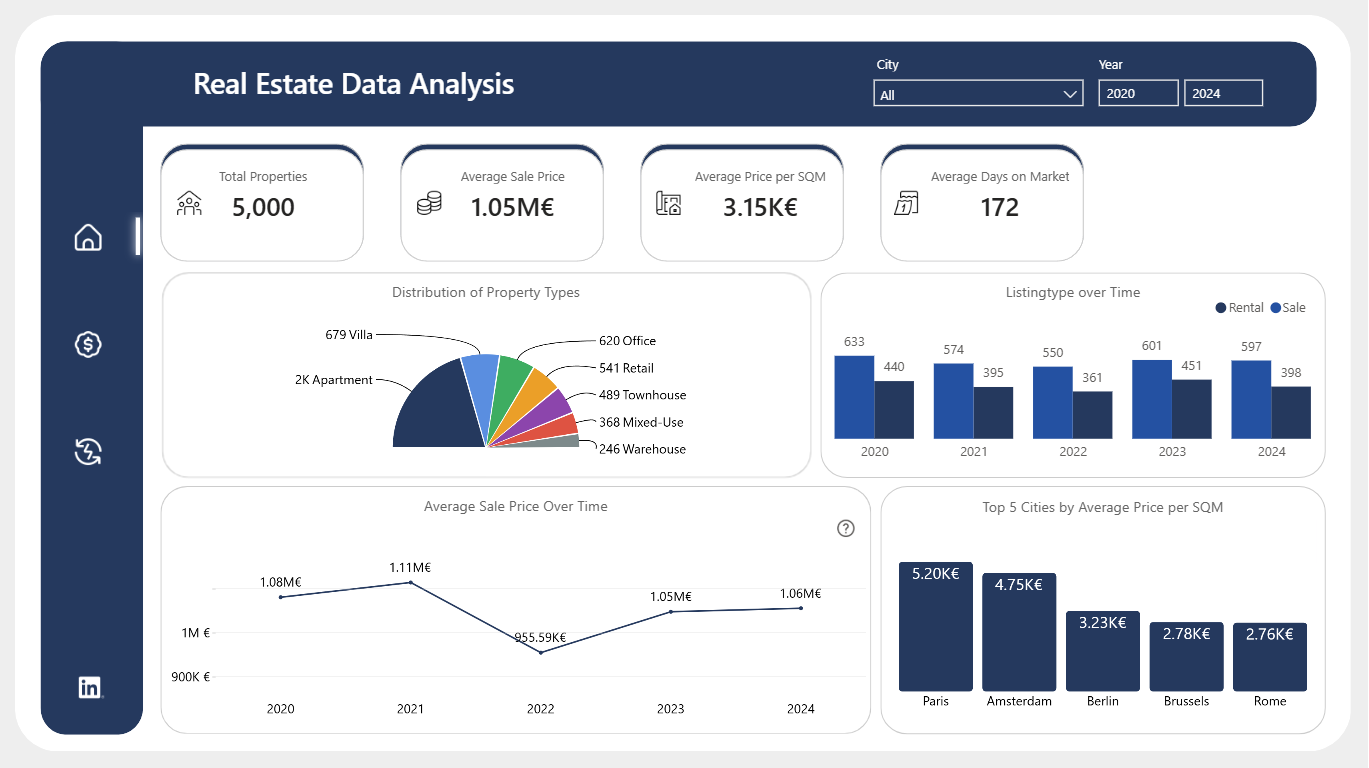1369x768 pixels.
Task: Open the Home page in the sidebar
Action: (x=88, y=237)
